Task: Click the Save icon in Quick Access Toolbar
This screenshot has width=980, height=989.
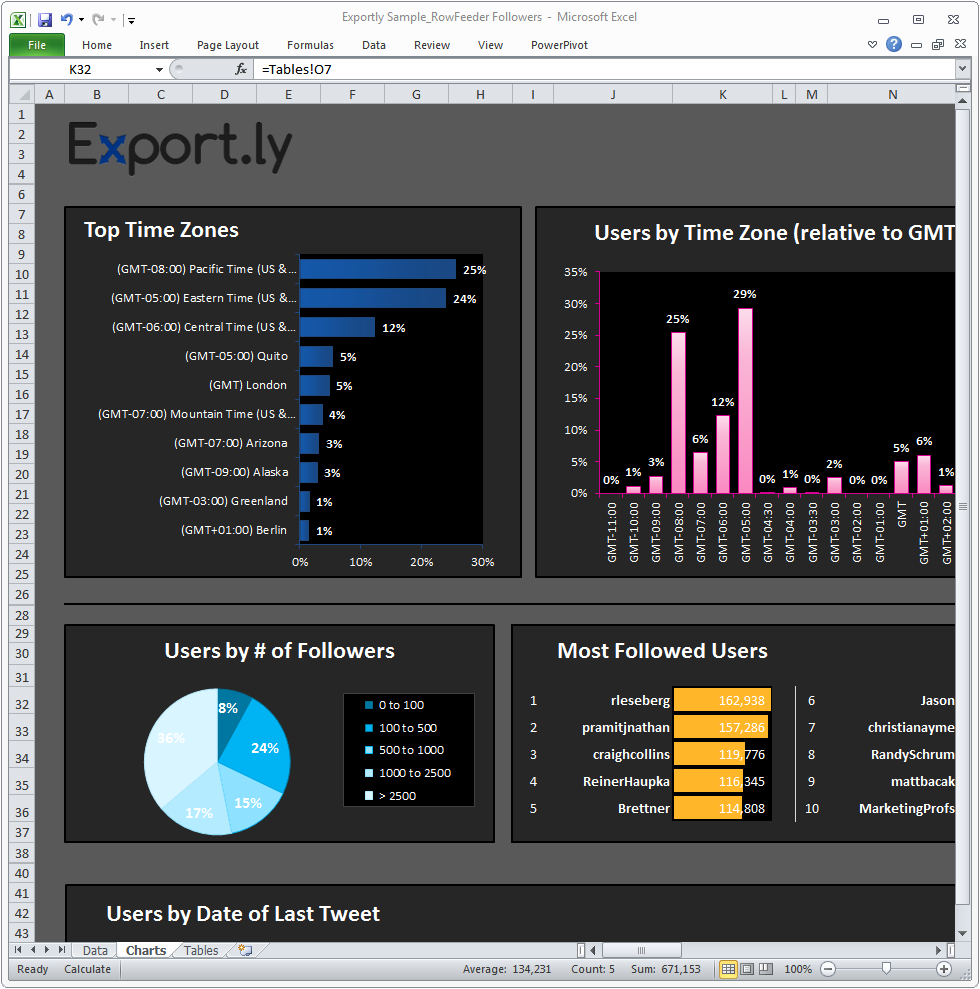Action: click(44, 20)
